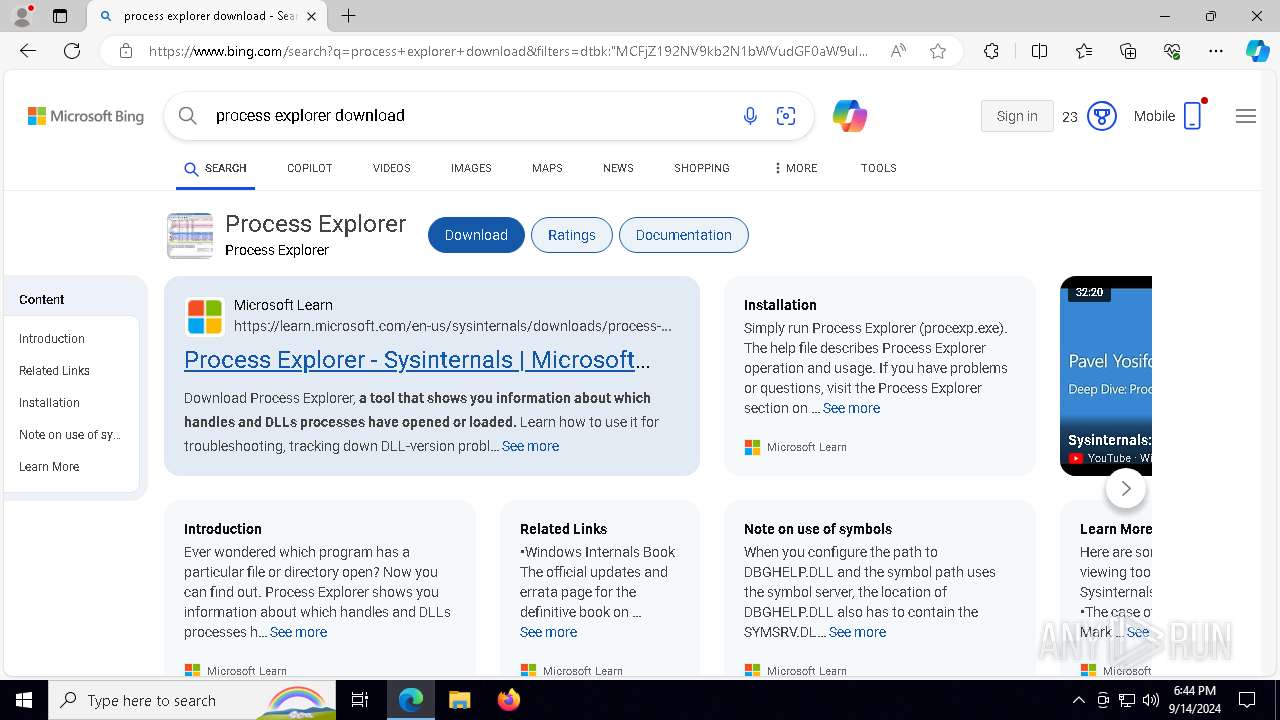Switch to the NEWS search tab
The image size is (1280, 720).
[618, 168]
